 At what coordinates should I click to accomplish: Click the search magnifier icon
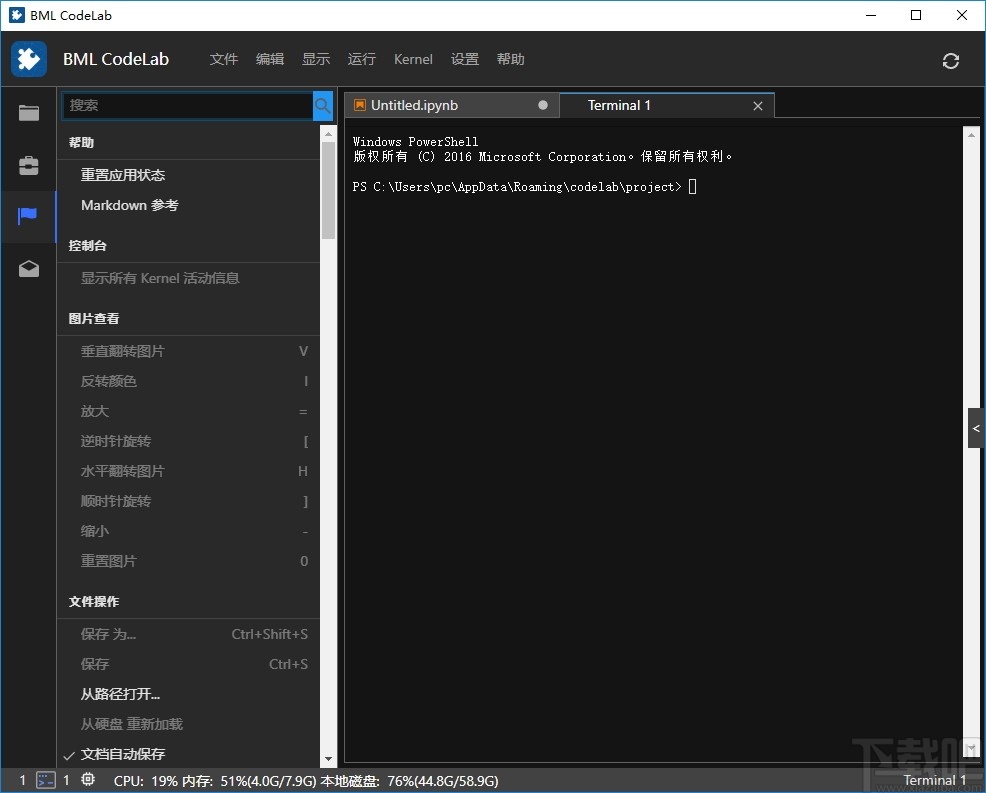321,105
